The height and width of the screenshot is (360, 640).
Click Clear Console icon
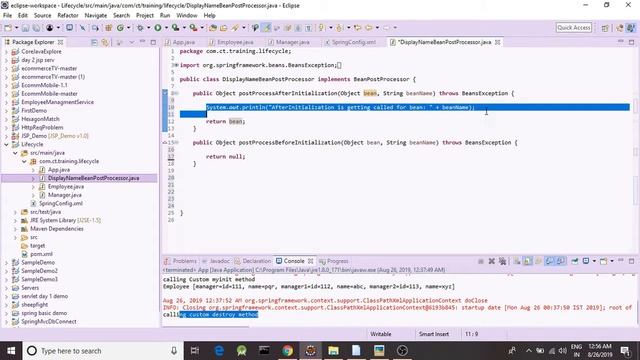pyautogui.click(x=517, y=261)
